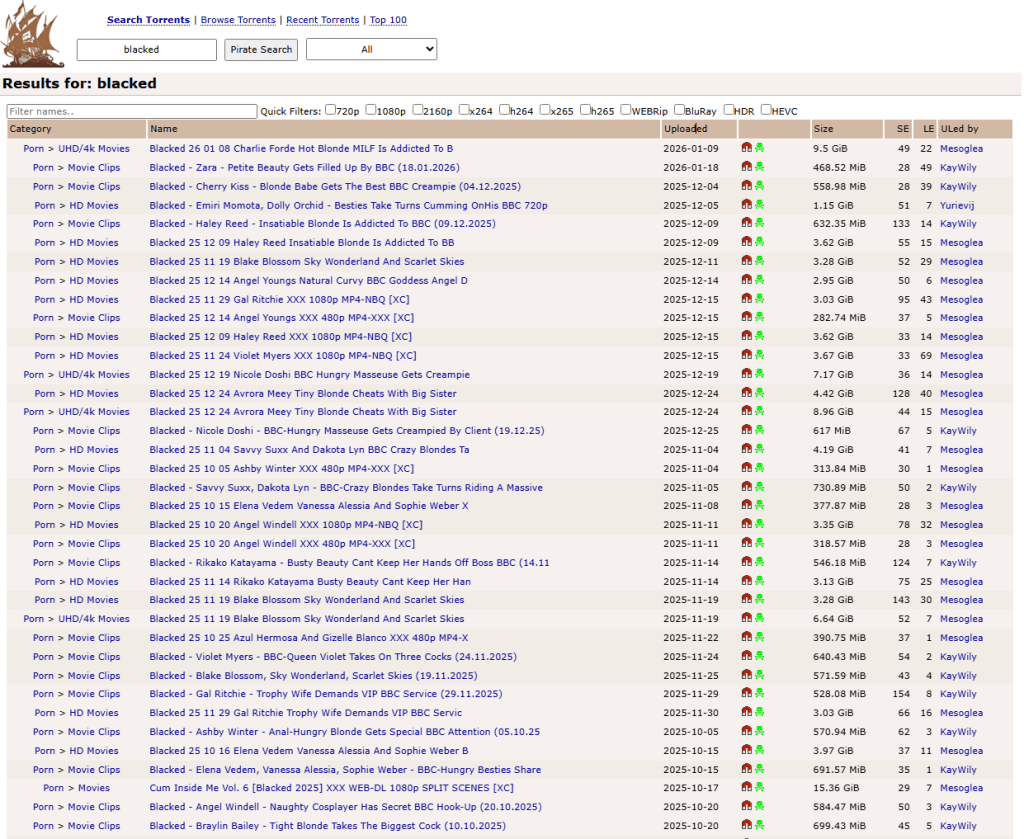1024x839 pixels.
Task: Click magnet icon in the 9.5 GiB row
Action: pos(746,148)
